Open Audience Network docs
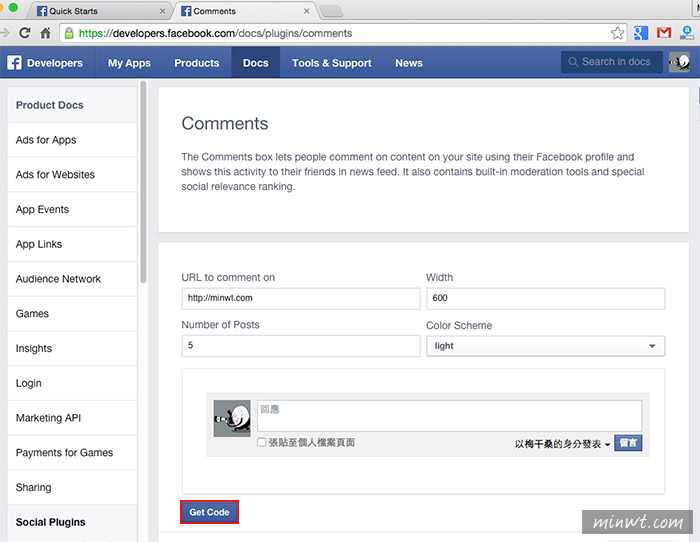This screenshot has width=700, height=542. [x=72, y=279]
